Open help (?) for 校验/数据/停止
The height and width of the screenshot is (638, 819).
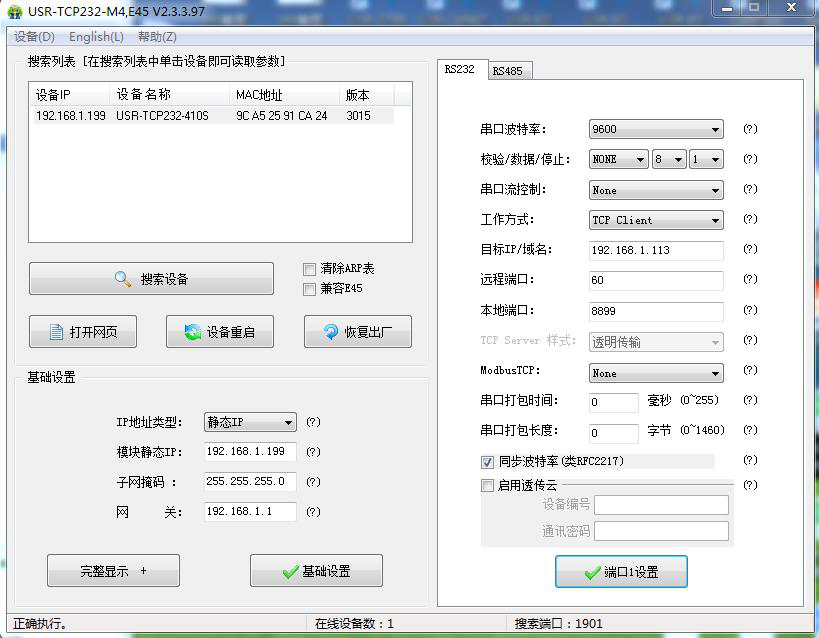[x=750, y=159]
